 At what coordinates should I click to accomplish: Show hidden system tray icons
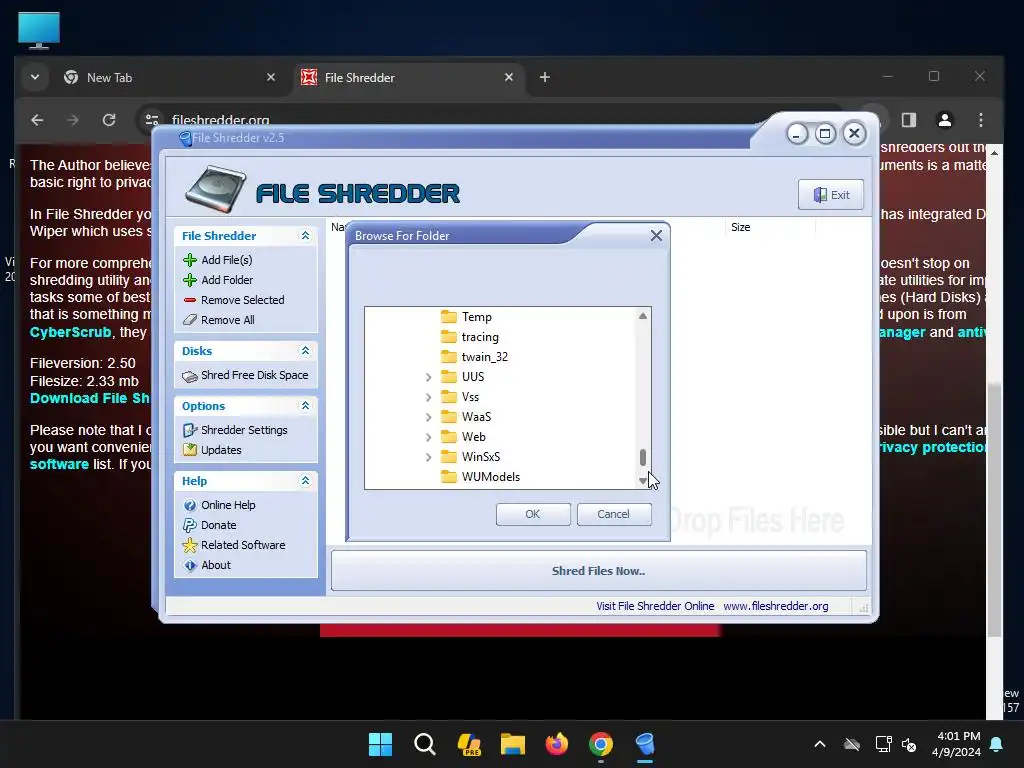point(820,744)
